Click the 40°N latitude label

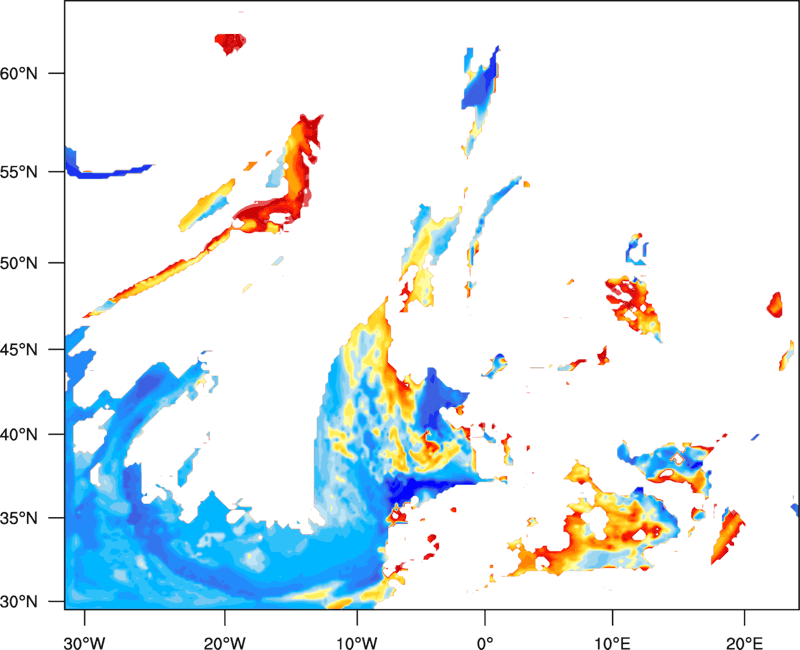tap(18, 435)
